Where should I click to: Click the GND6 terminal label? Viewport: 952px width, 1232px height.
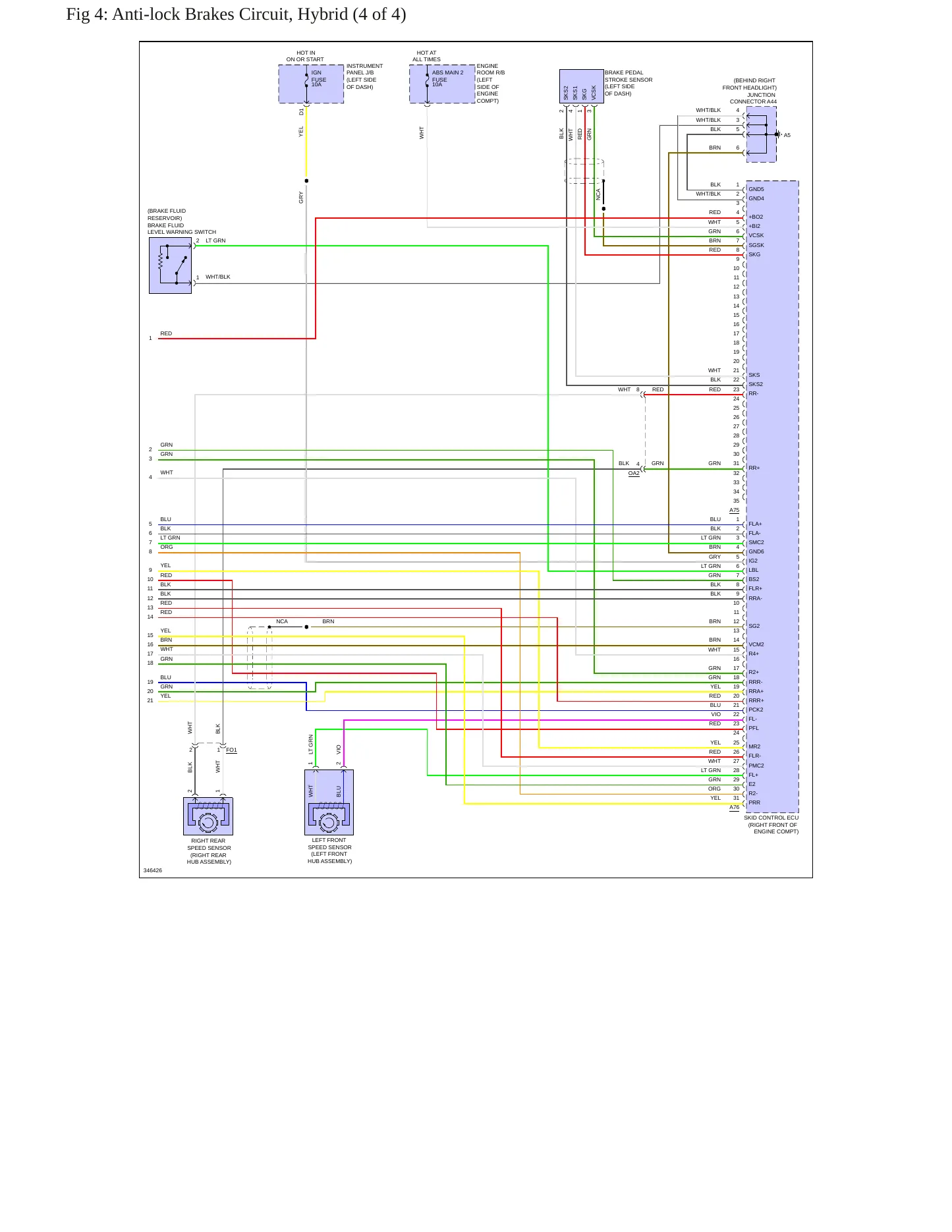point(756,551)
